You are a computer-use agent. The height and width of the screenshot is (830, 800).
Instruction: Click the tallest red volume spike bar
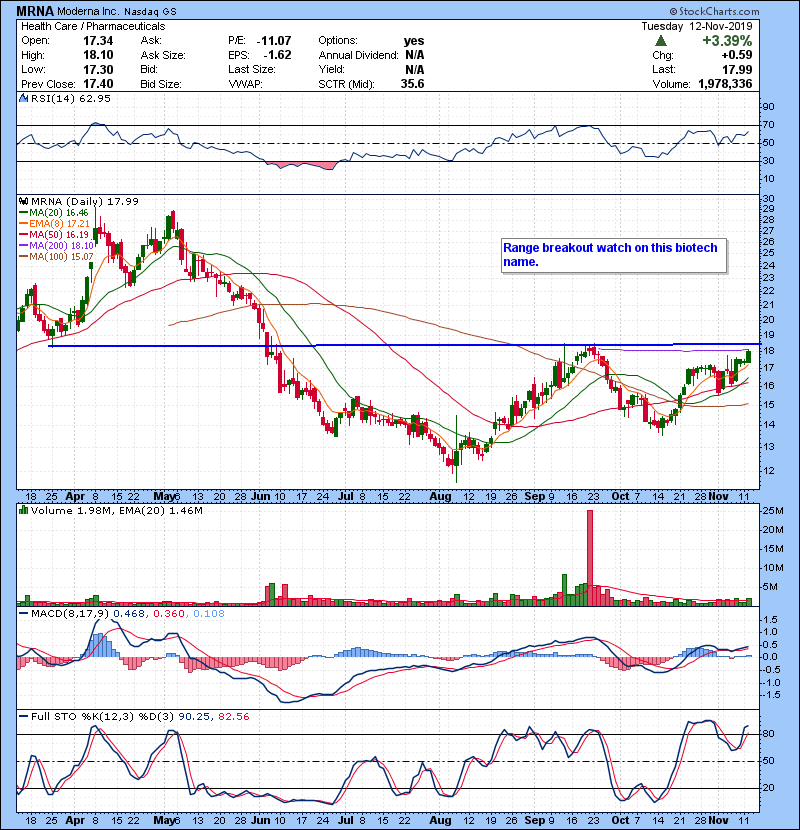[x=590, y=557]
